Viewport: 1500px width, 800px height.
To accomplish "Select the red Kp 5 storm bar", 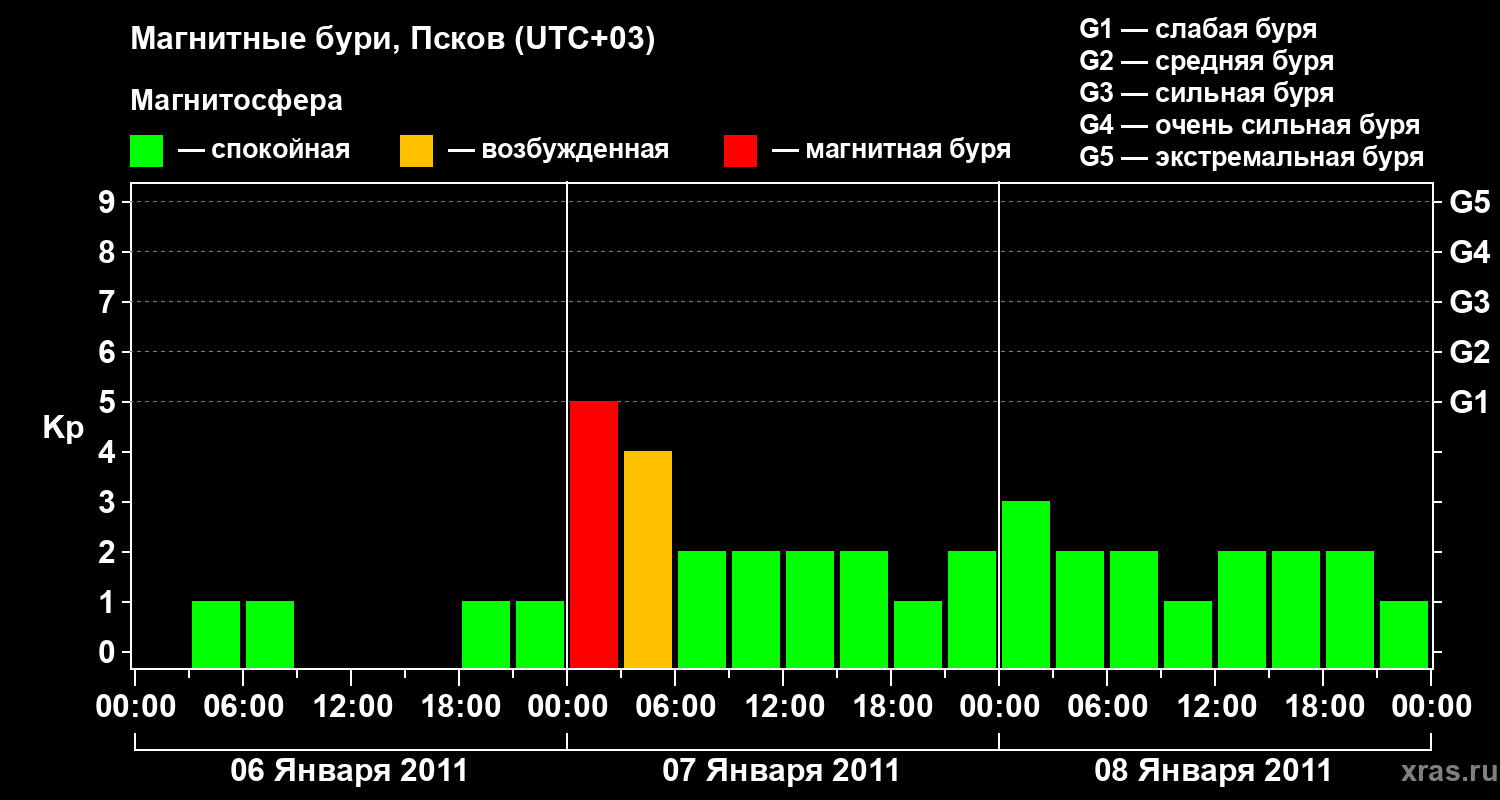I will pyautogui.click(x=594, y=534).
